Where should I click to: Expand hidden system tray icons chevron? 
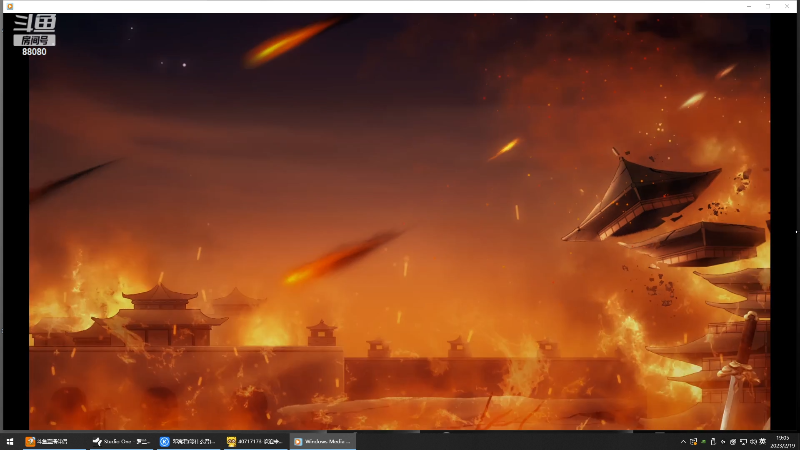[x=684, y=442]
